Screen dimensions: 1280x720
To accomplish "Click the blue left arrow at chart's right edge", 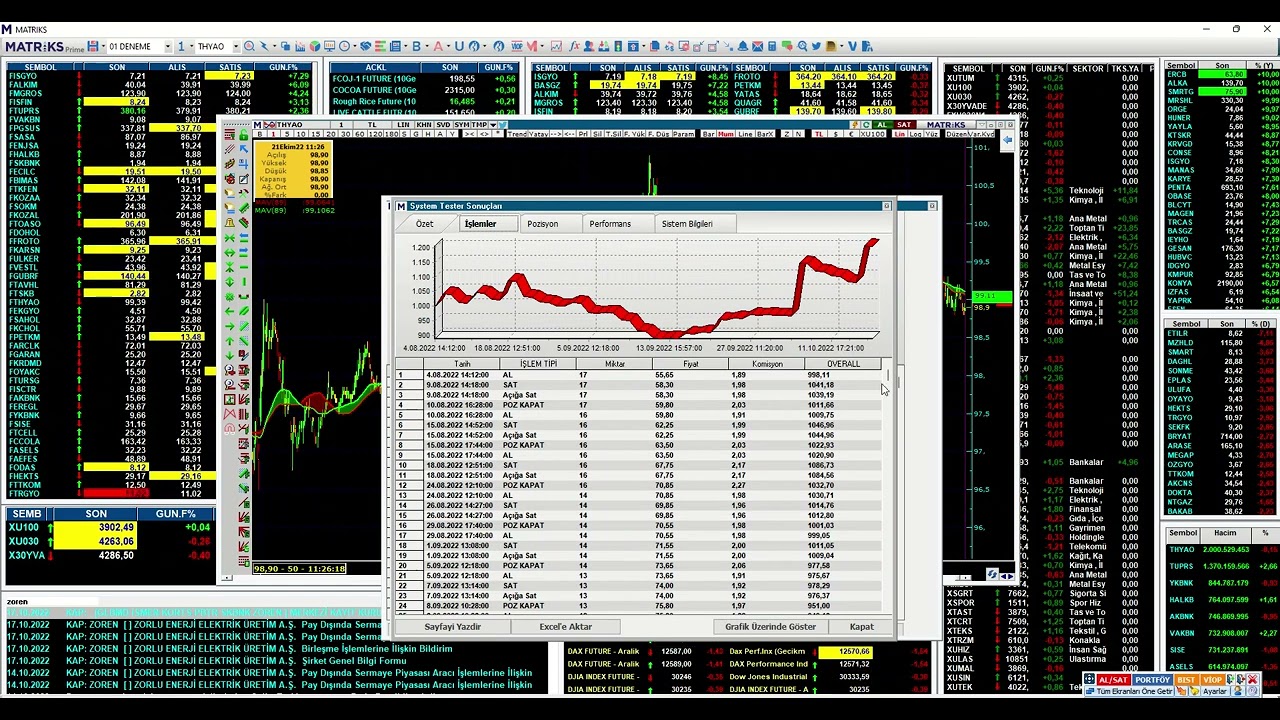I will (1007, 142).
